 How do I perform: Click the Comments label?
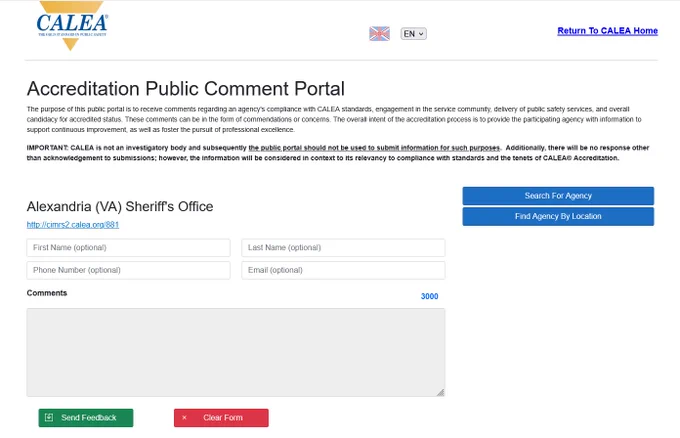(47, 293)
